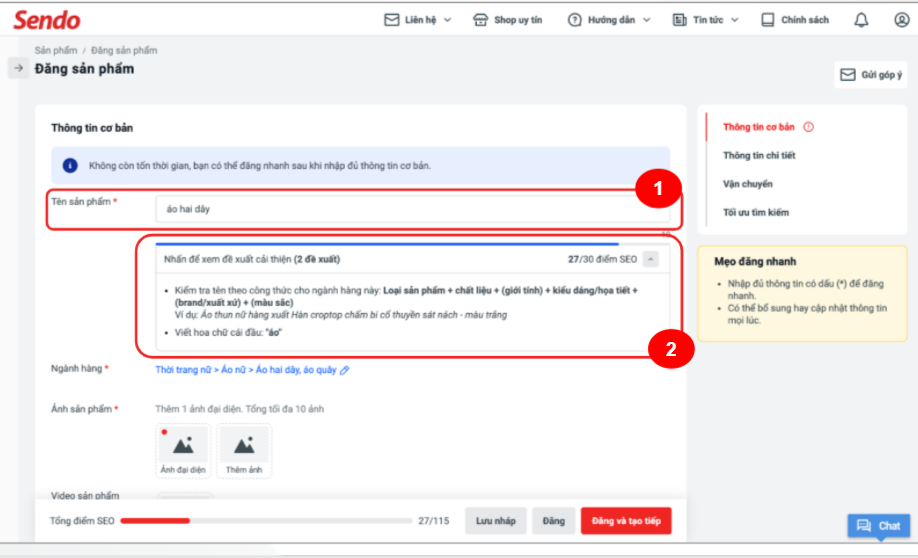
Task: Expand the Hướng dẫn dropdown menu
Action: [609, 20]
